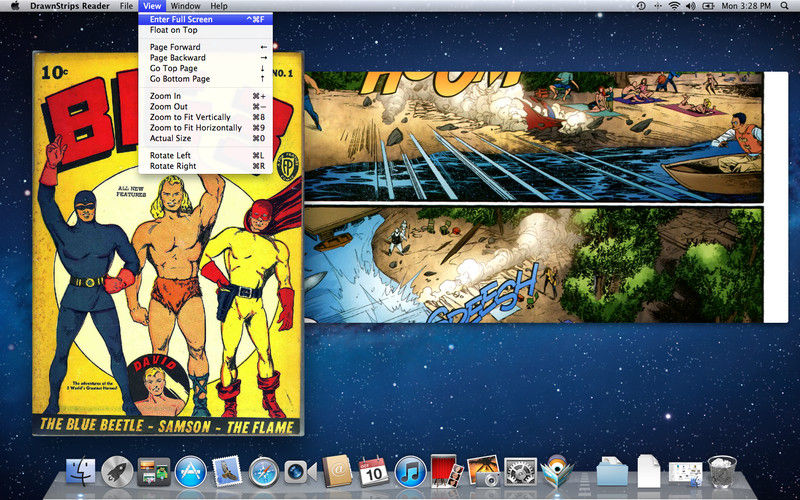Viewport: 800px width, 500px height.
Task: Launch iPhoto from the Dock
Action: (483, 470)
